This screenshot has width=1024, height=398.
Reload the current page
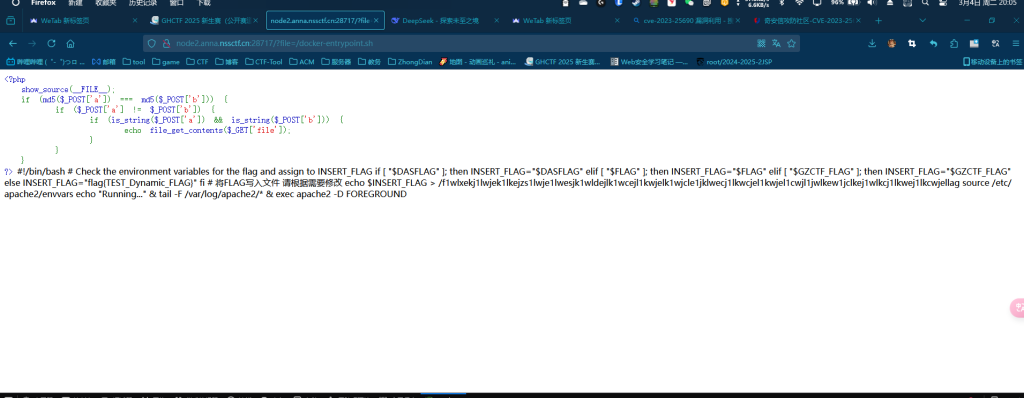point(51,44)
